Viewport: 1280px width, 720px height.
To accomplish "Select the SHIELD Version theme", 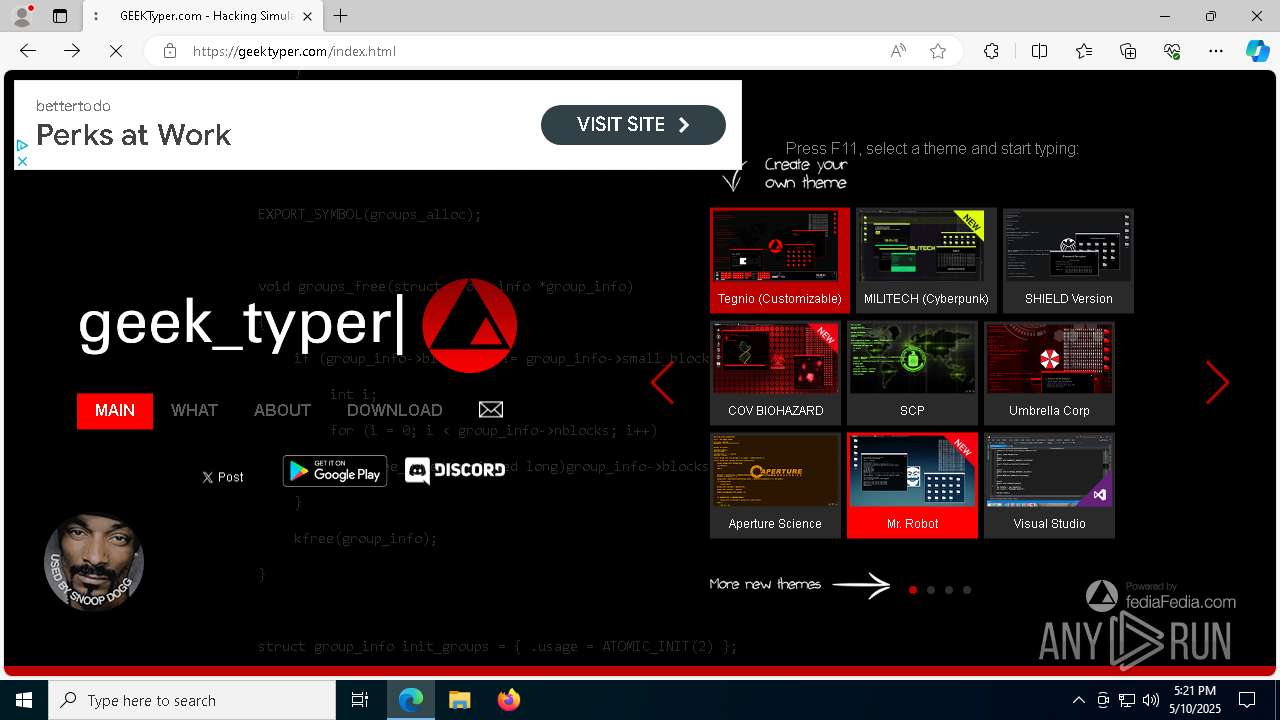I will [1068, 261].
